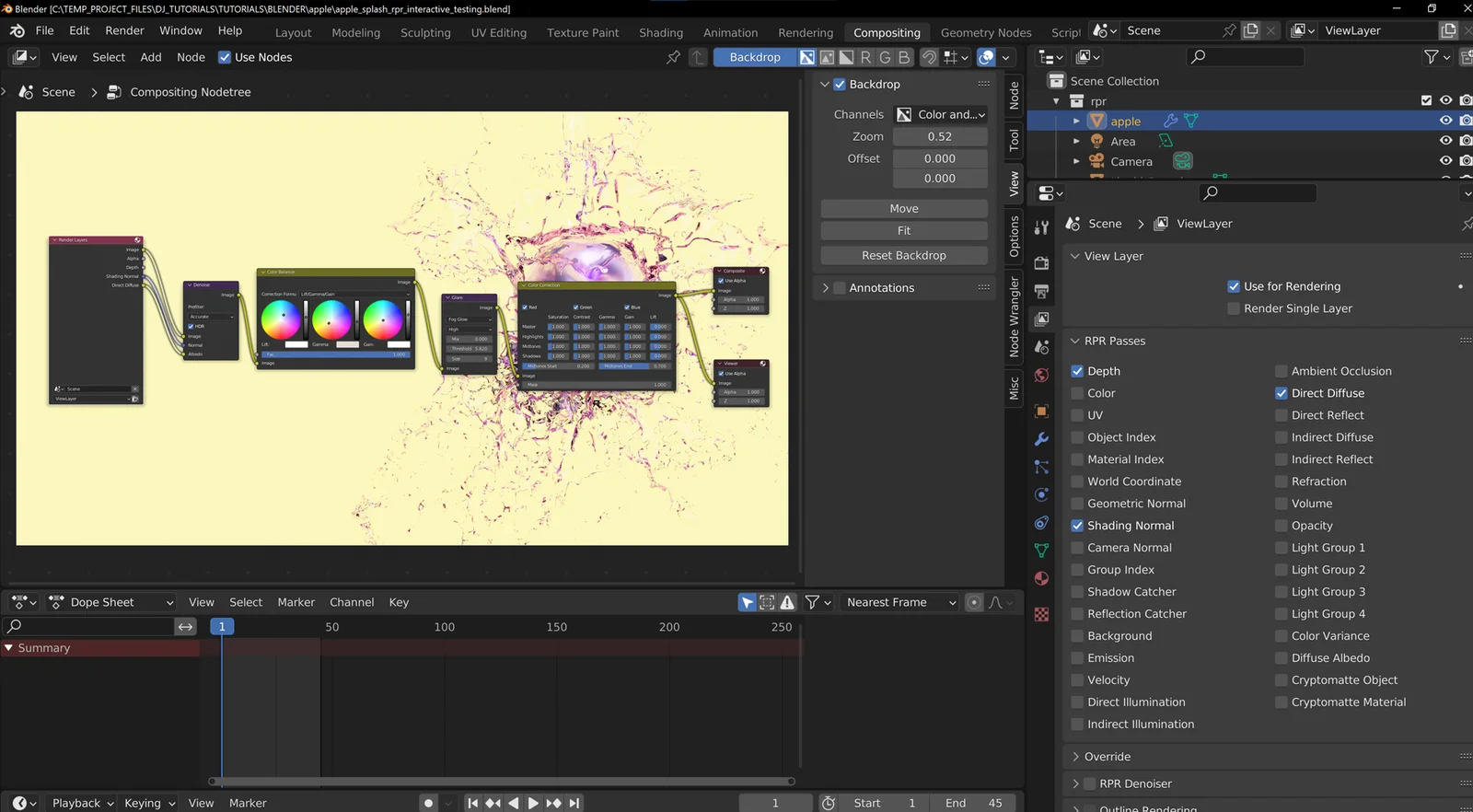
Task: Select the B channel backdrop button
Action: point(904,57)
